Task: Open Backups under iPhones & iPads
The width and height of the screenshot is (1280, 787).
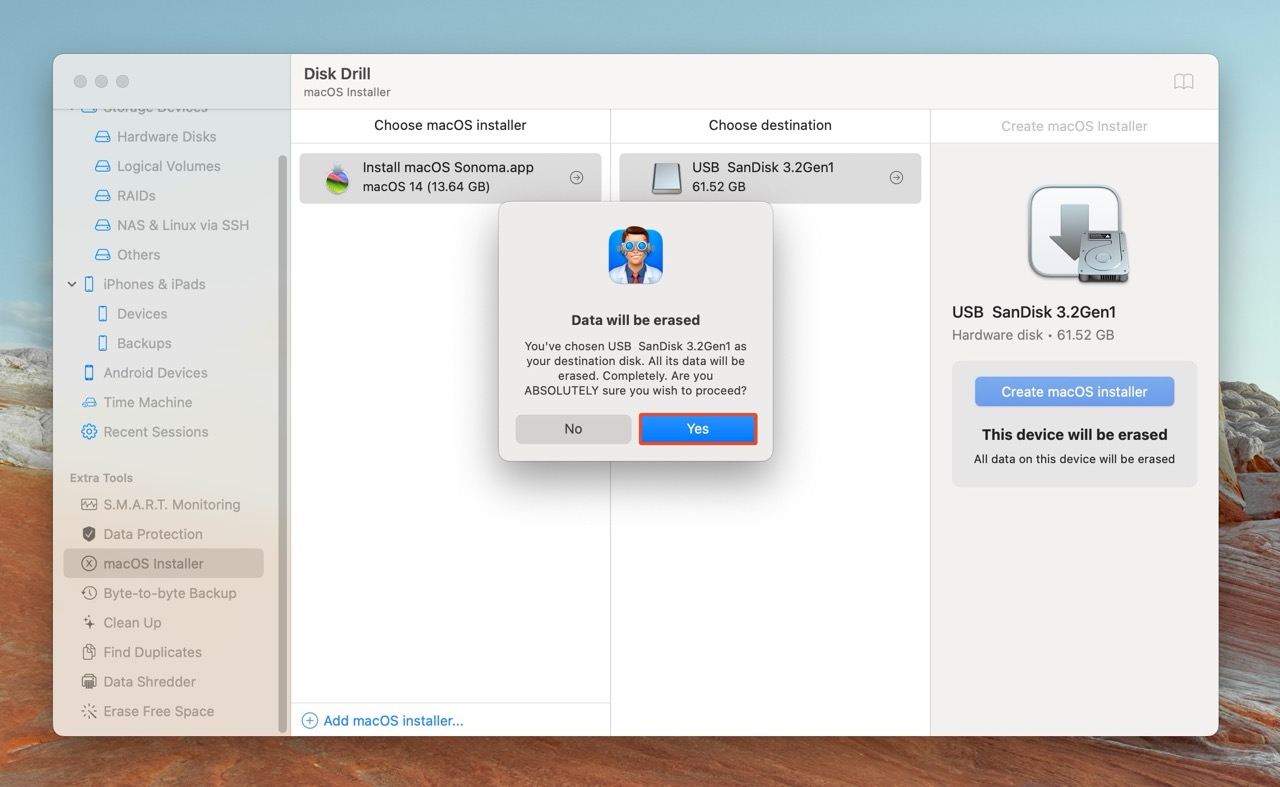Action: (x=144, y=343)
